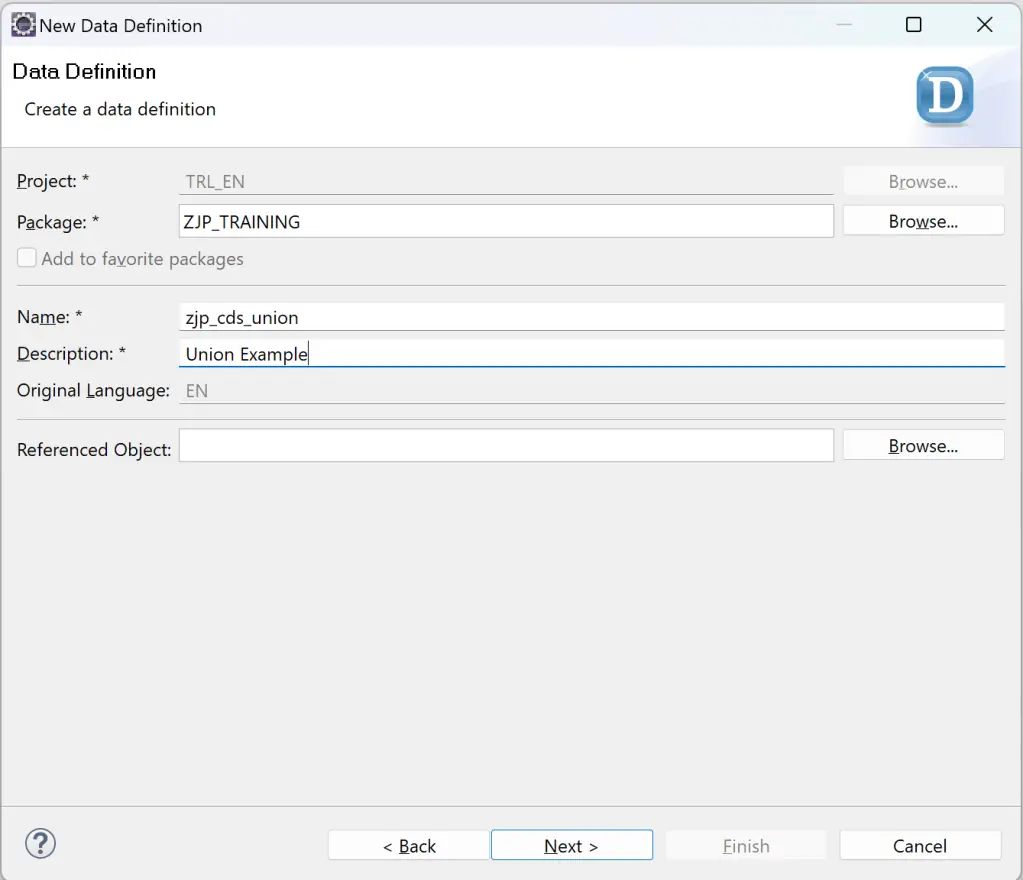The image size is (1023, 880).
Task: Click the Original Language field EN
Action: pos(592,390)
